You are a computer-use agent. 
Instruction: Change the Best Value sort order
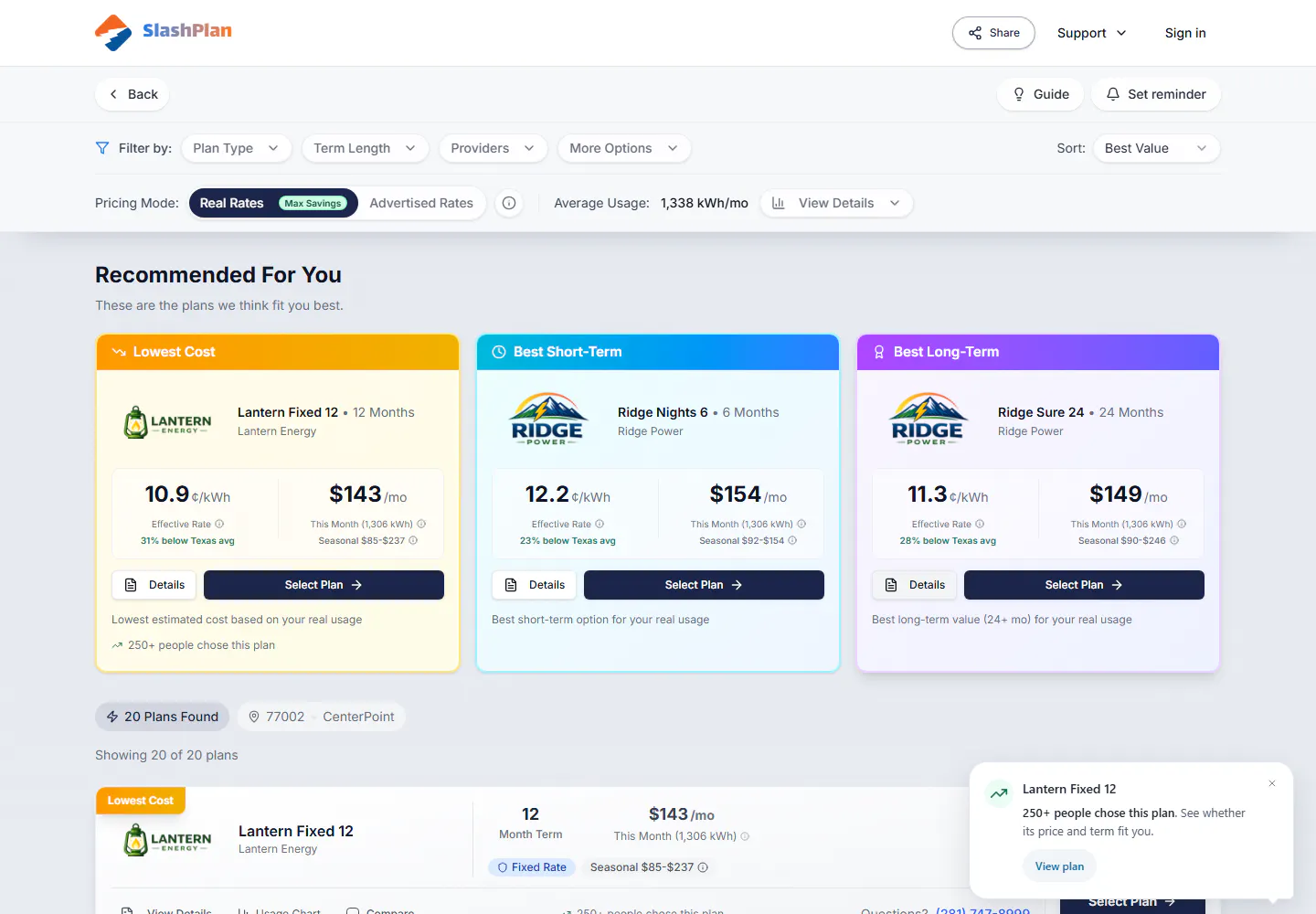click(1156, 148)
